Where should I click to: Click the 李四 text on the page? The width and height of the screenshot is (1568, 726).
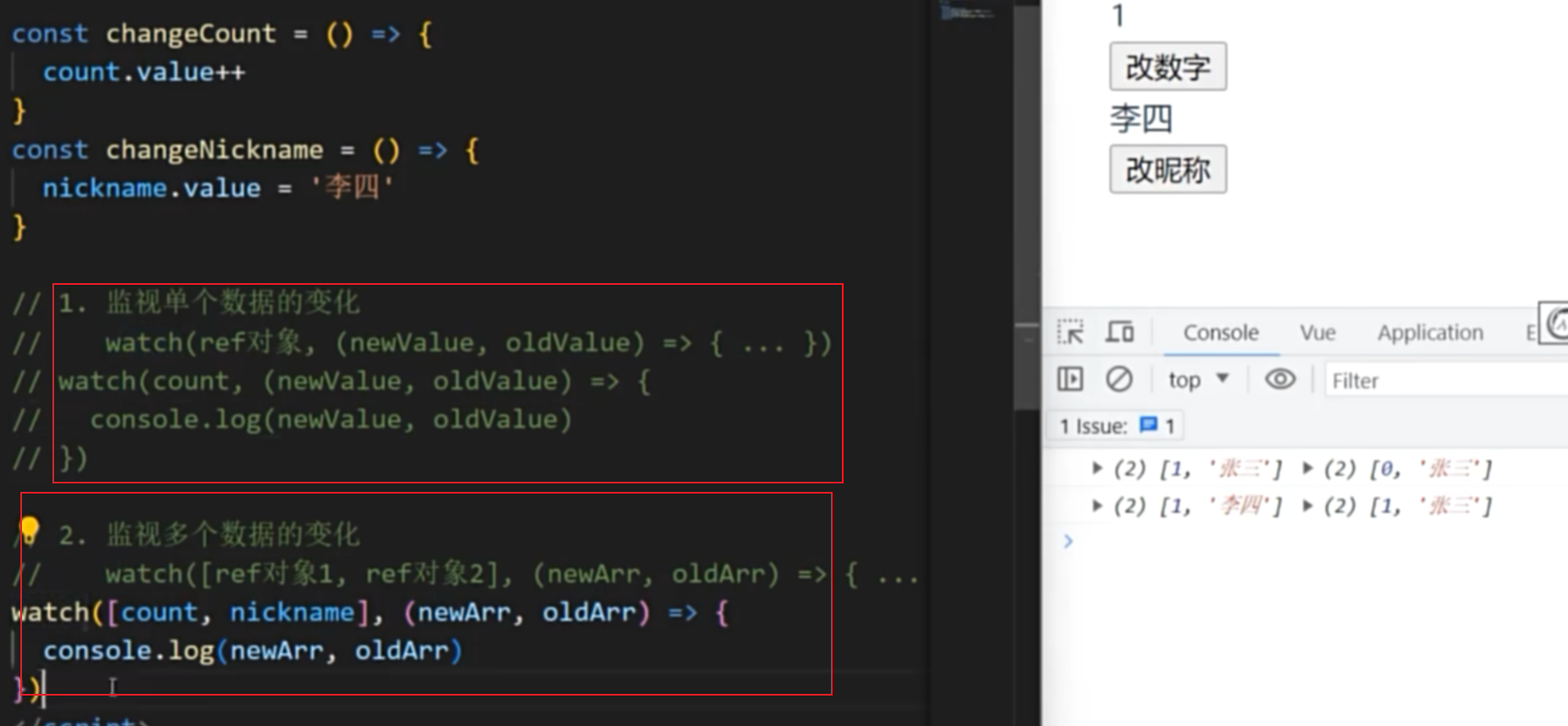tap(1141, 118)
